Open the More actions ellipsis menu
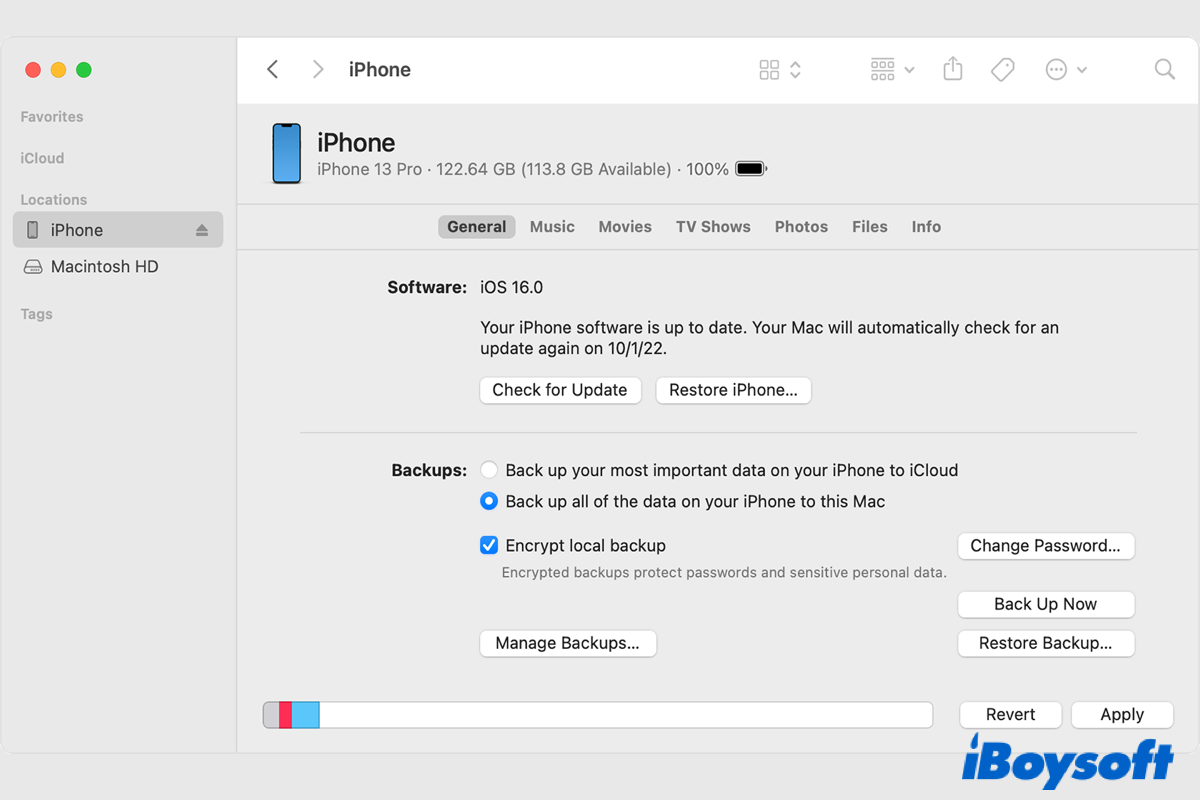 click(x=1066, y=69)
